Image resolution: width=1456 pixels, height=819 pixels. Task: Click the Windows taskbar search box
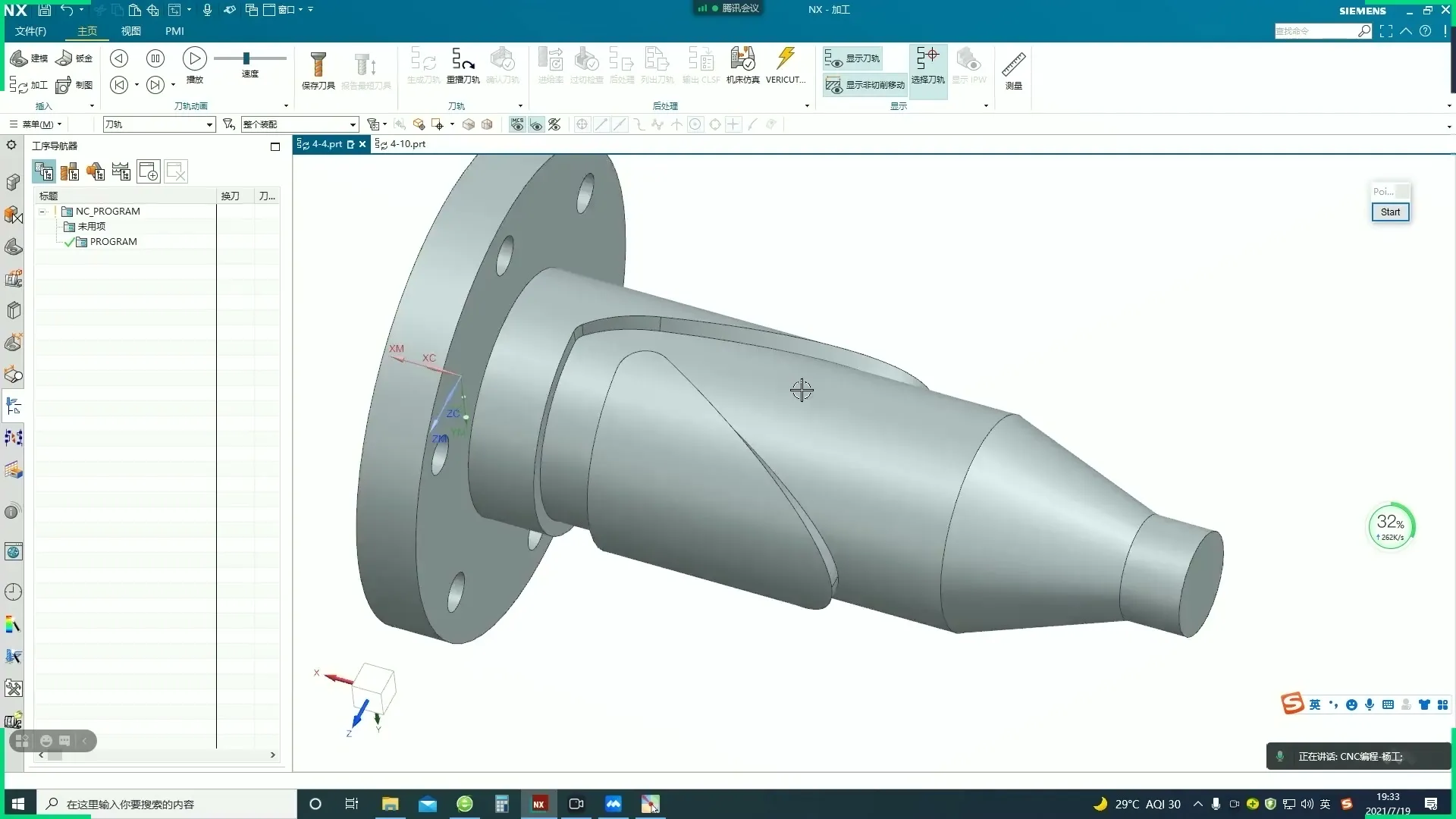[167, 804]
